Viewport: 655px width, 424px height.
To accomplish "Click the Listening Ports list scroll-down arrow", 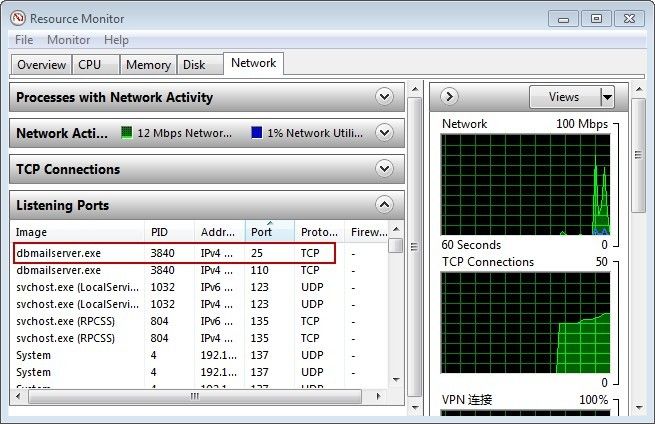I will [x=396, y=380].
